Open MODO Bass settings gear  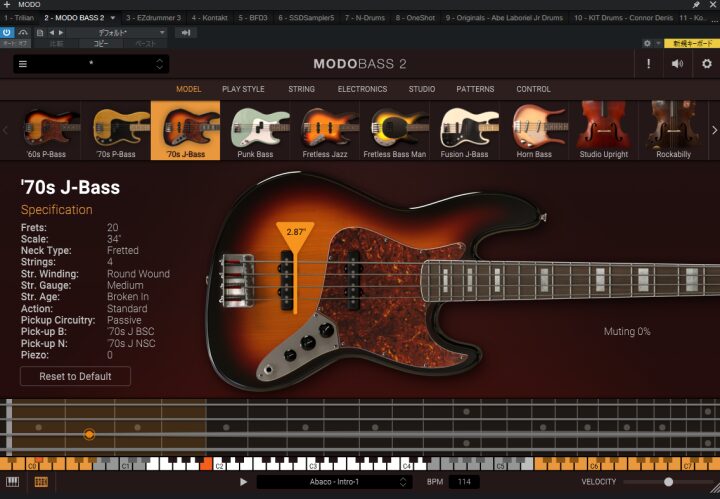[707, 64]
